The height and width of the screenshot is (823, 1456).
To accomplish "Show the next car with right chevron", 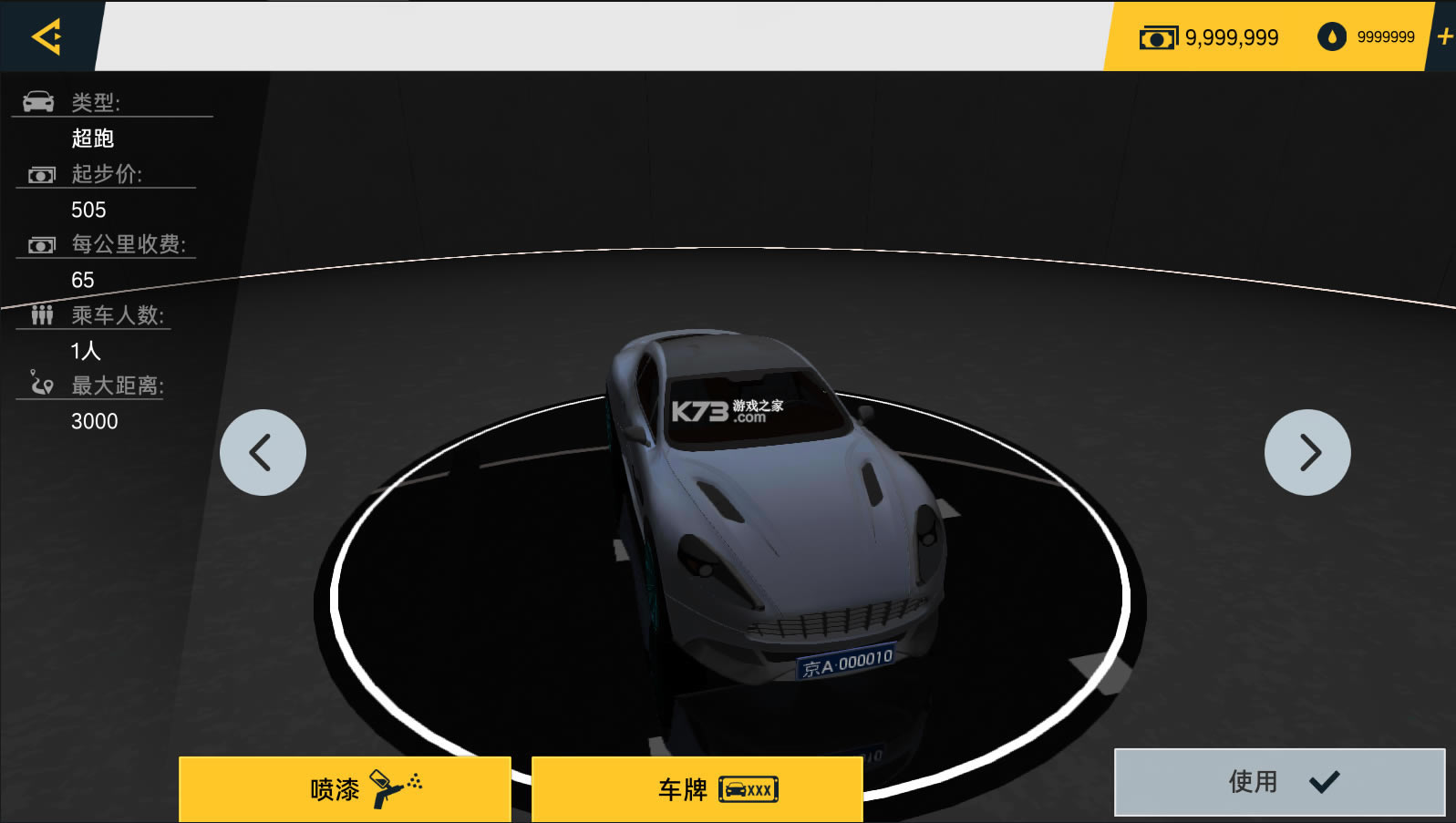I will 1307,452.
